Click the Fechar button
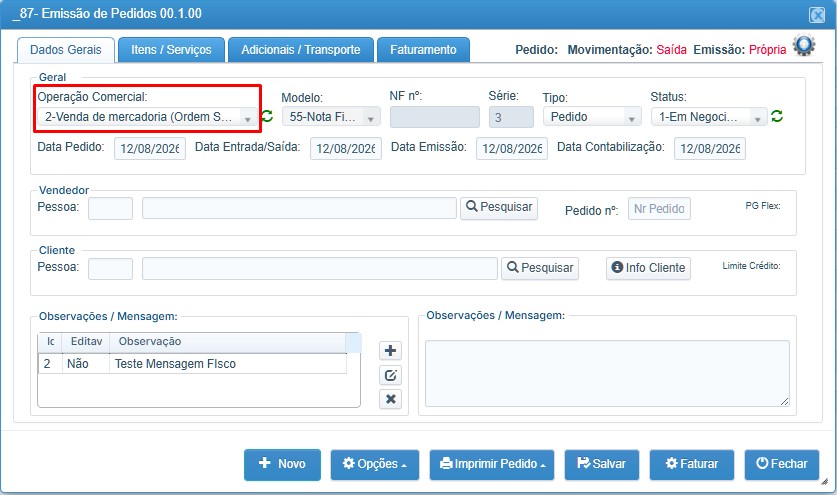 781,464
